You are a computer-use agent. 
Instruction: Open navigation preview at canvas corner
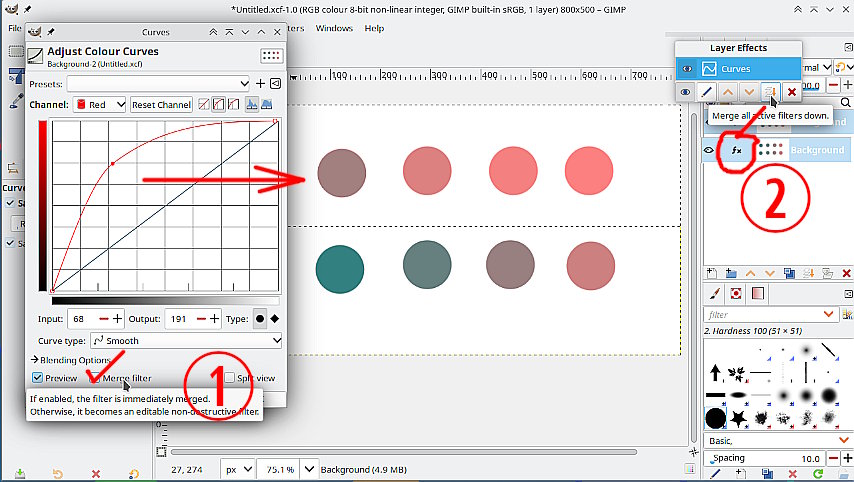[693, 452]
